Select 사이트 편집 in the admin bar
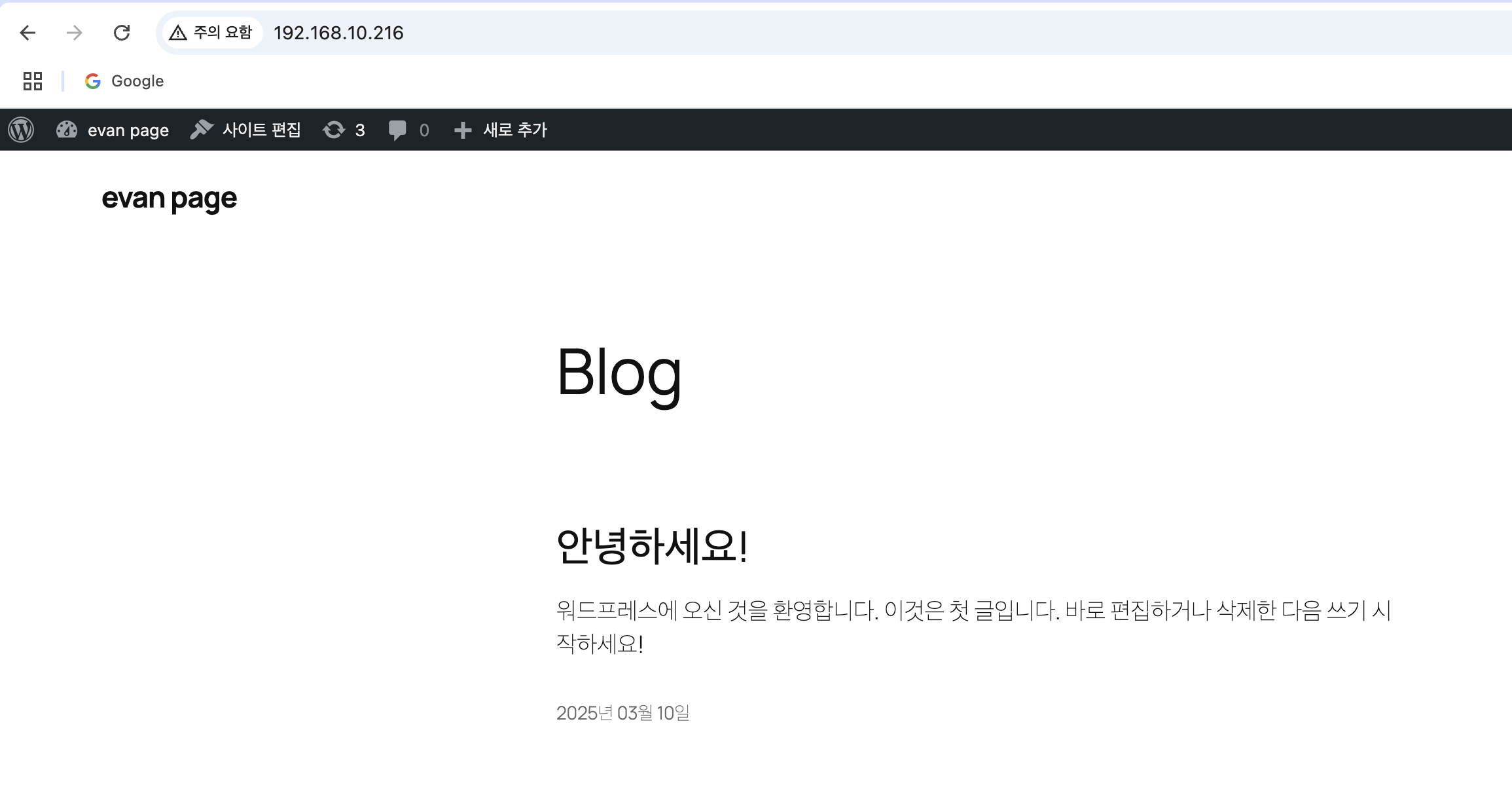 click(x=261, y=130)
